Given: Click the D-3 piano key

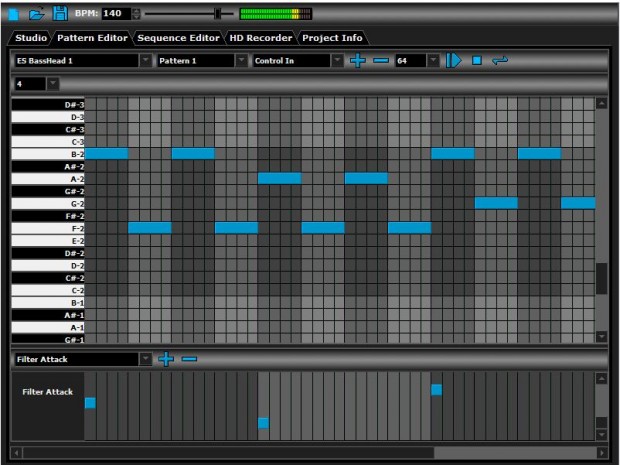Looking at the screenshot, I should pyautogui.click(x=48, y=117).
